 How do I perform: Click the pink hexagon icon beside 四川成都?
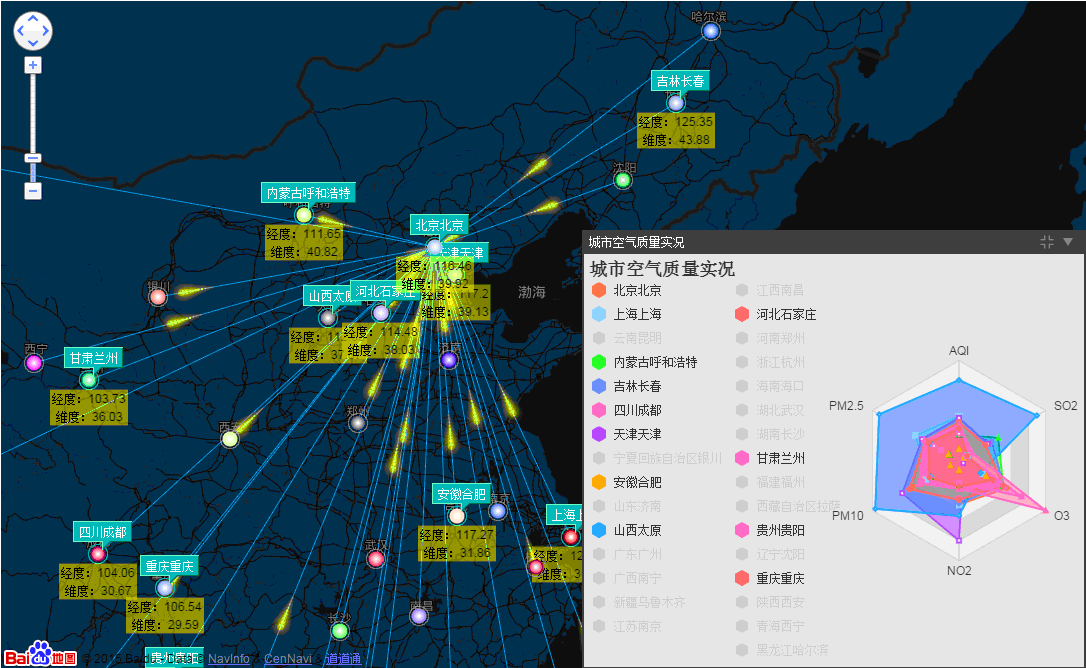(598, 410)
